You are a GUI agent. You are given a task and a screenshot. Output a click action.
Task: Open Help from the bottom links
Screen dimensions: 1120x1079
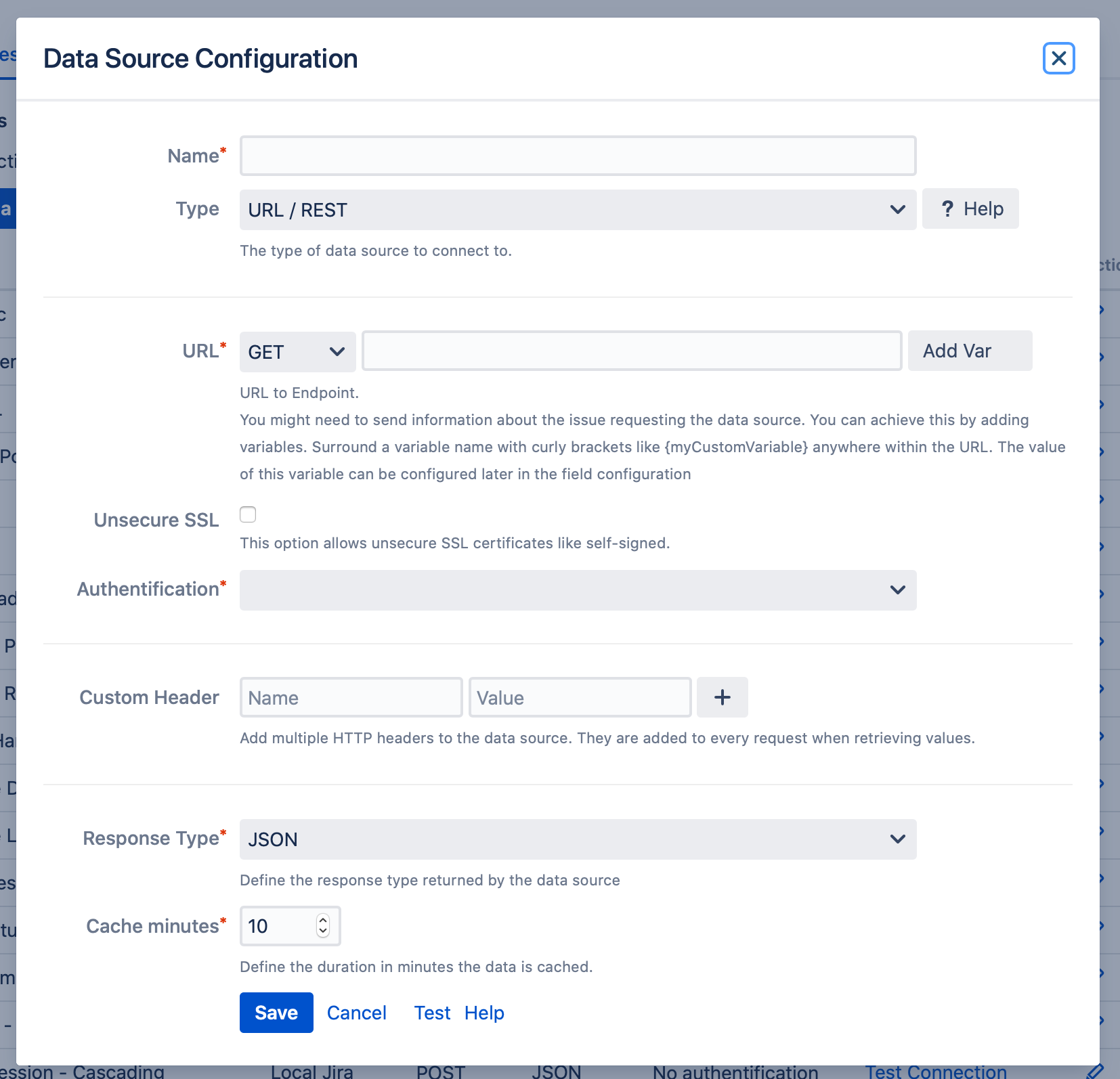(x=484, y=1012)
